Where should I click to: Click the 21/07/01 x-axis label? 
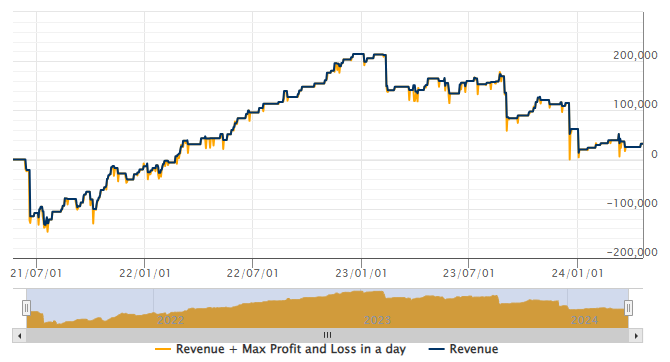[x=36, y=273]
